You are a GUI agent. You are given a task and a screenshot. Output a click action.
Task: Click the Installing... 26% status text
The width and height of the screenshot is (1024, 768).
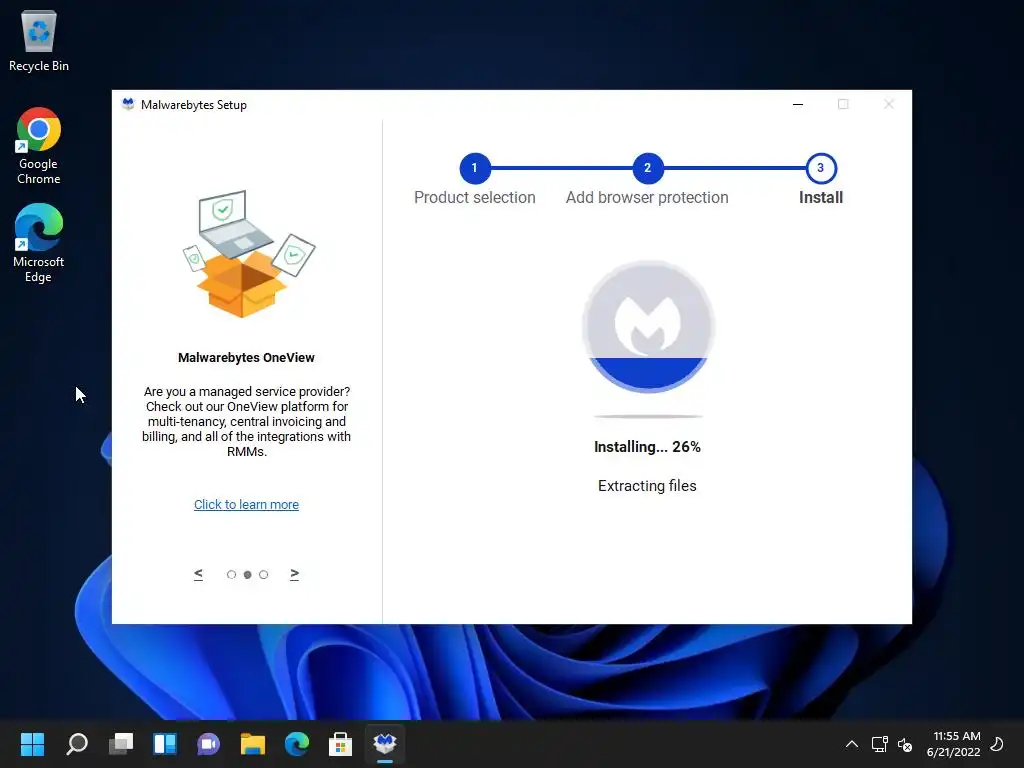tap(647, 447)
